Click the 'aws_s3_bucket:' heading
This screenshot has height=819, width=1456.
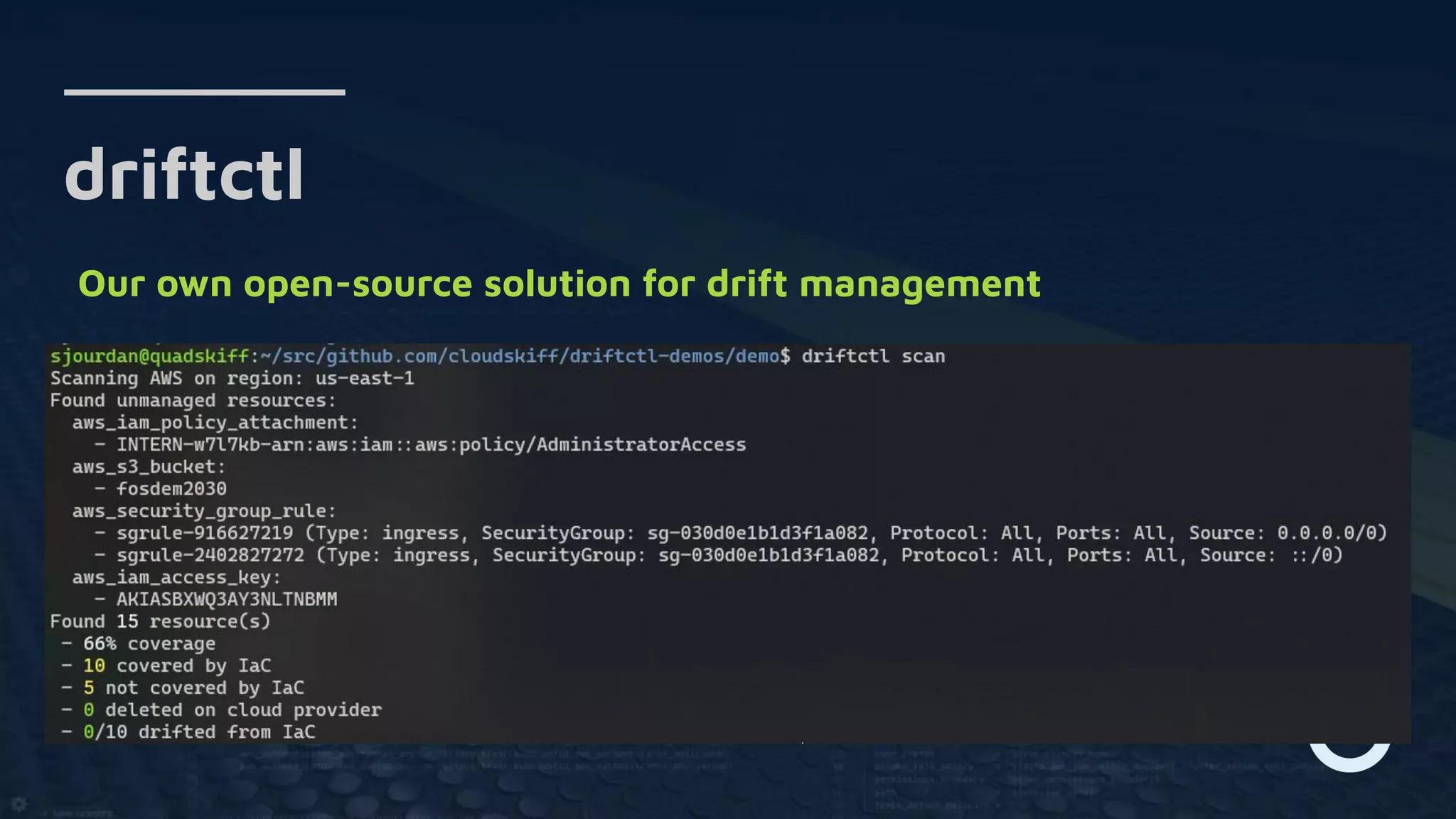tap(149, 466)
